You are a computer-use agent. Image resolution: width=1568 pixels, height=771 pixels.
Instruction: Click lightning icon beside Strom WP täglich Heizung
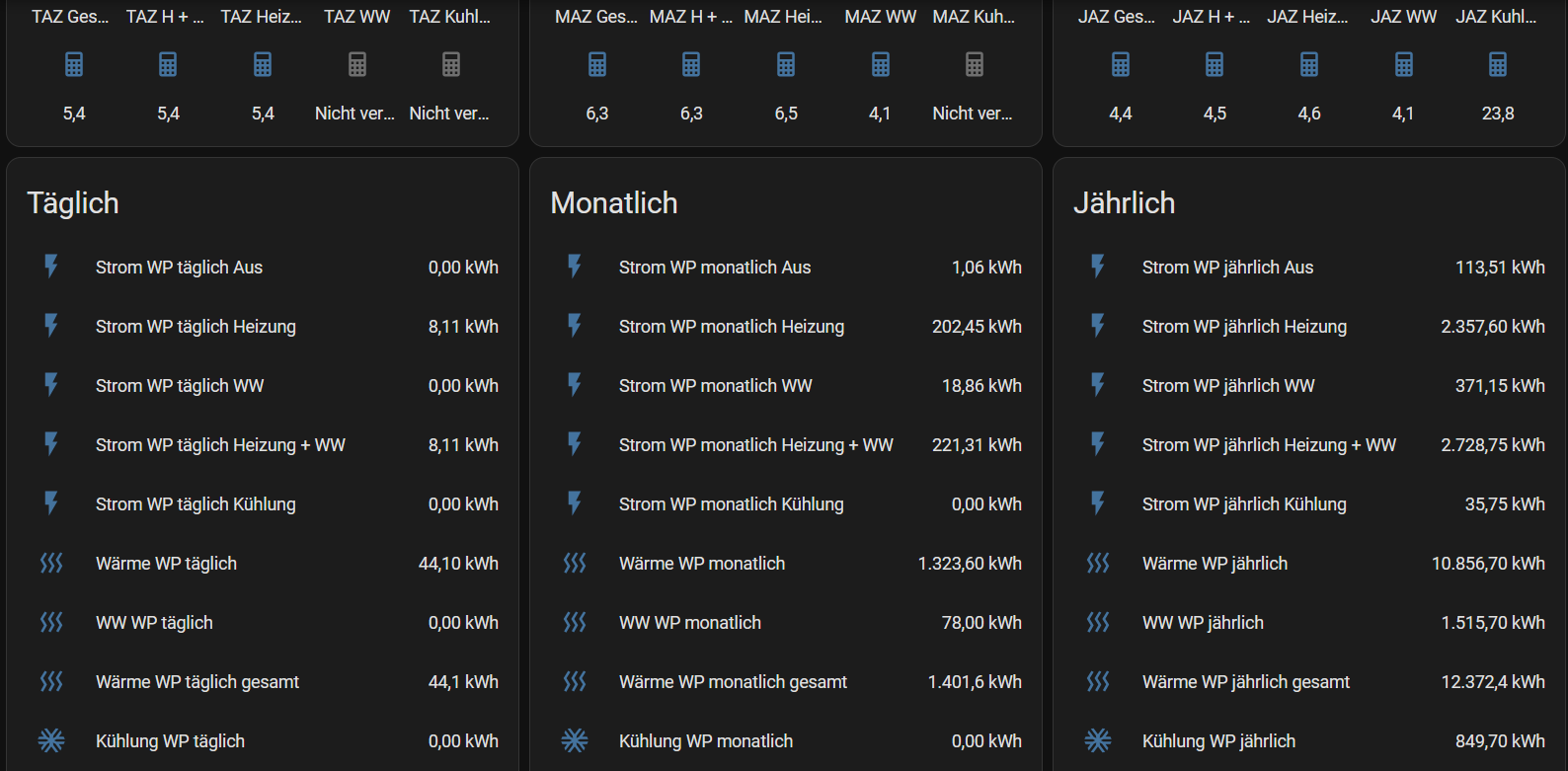pyautogui.click(x=51, y=326)
